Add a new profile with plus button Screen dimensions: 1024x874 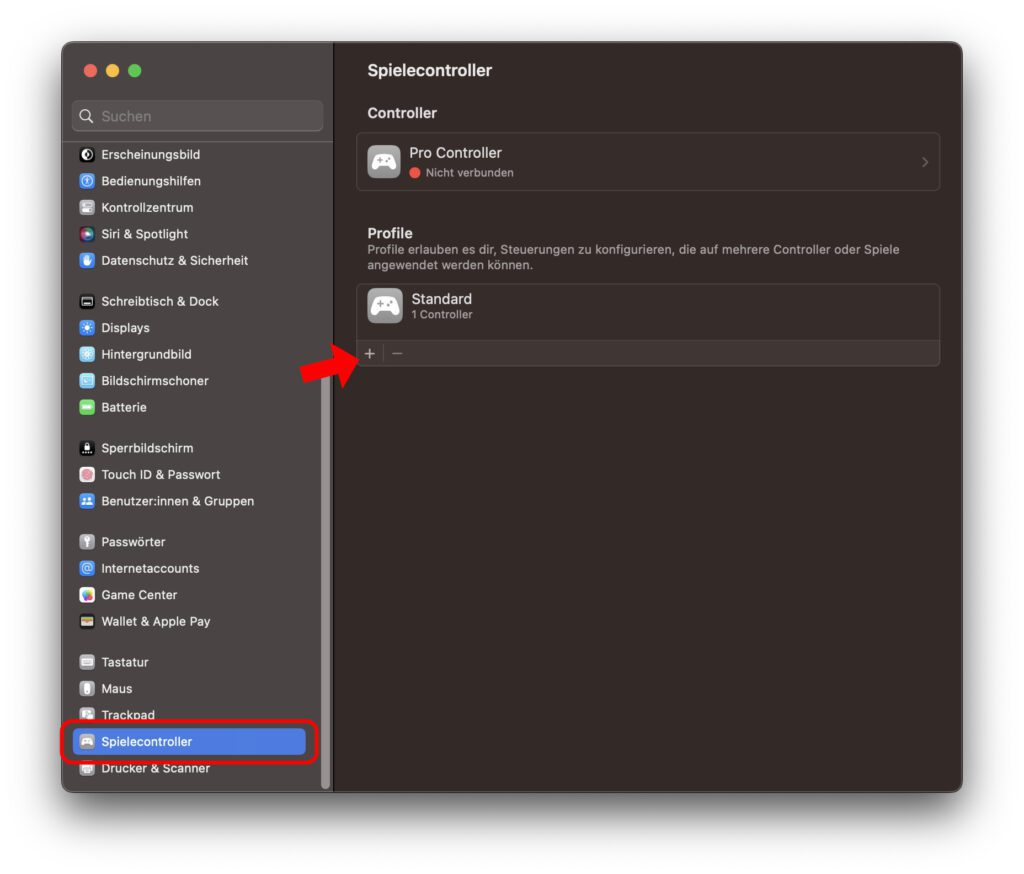[370, 353]
